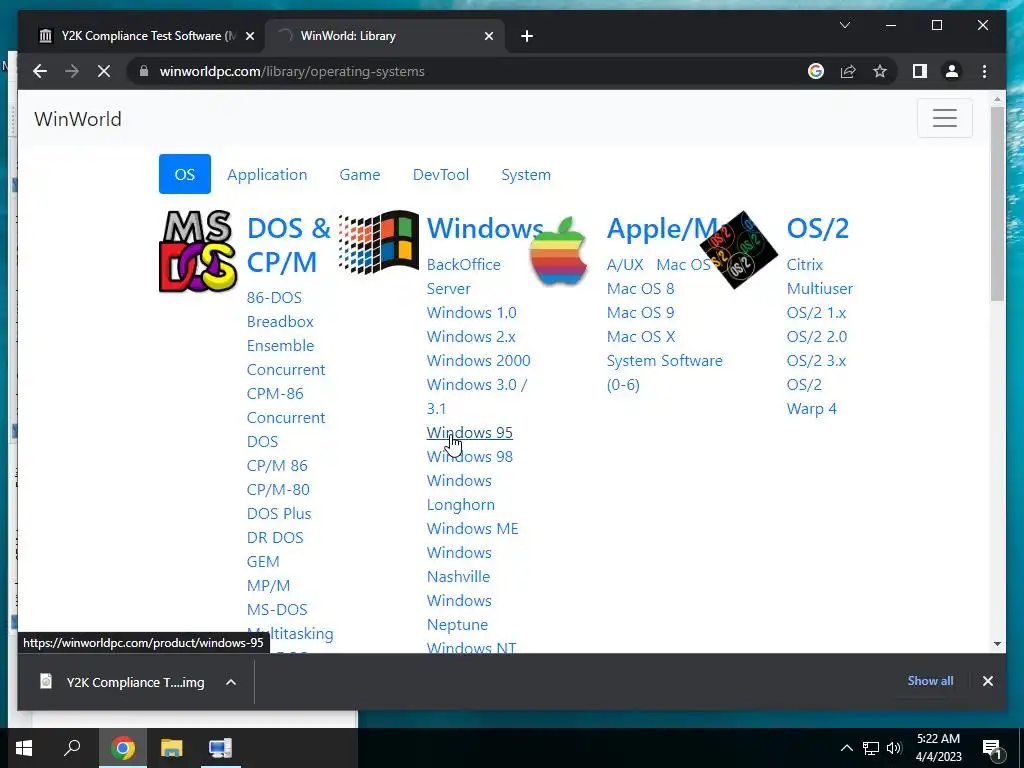Viewport: 1024px width, 768px height.
Task: Select the OS category tab
Action: click(x=185, y=174)
